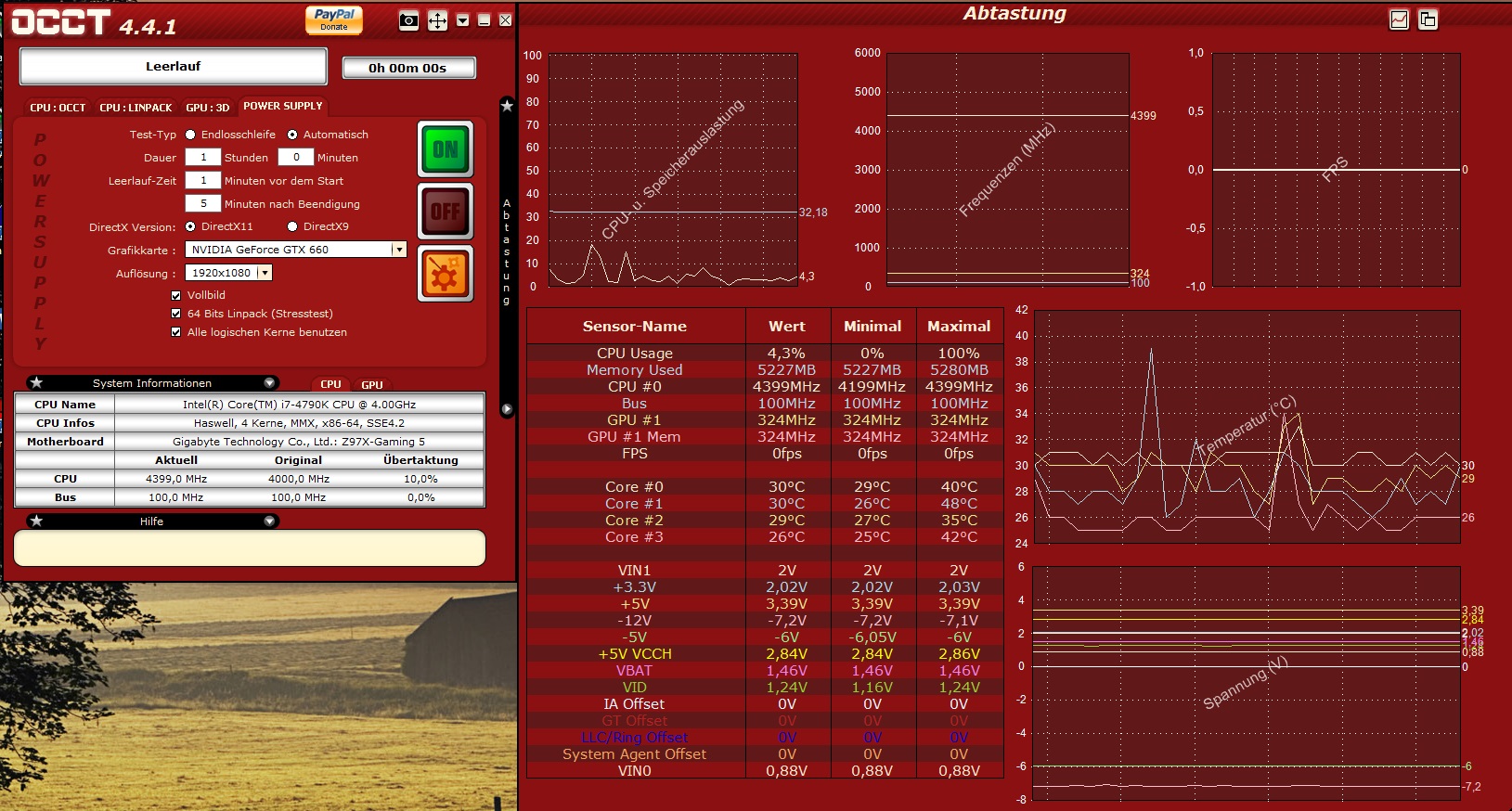Viewport: 1512px width, 811px height.
Task: Select the POWER SUPPLY tab
Action: tap(283, 106)
